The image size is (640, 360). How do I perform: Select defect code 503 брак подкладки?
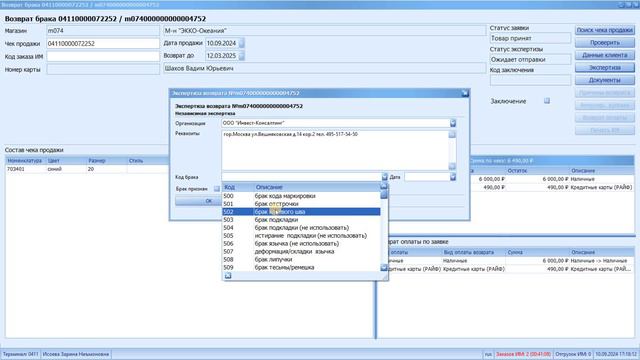(301, 220)
